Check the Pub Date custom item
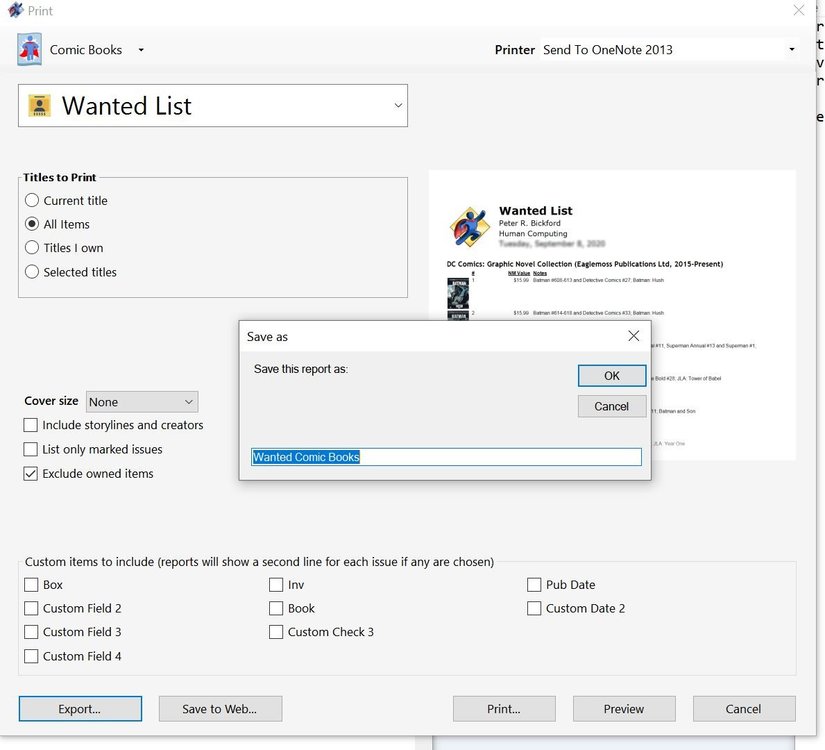 [535, 584]
